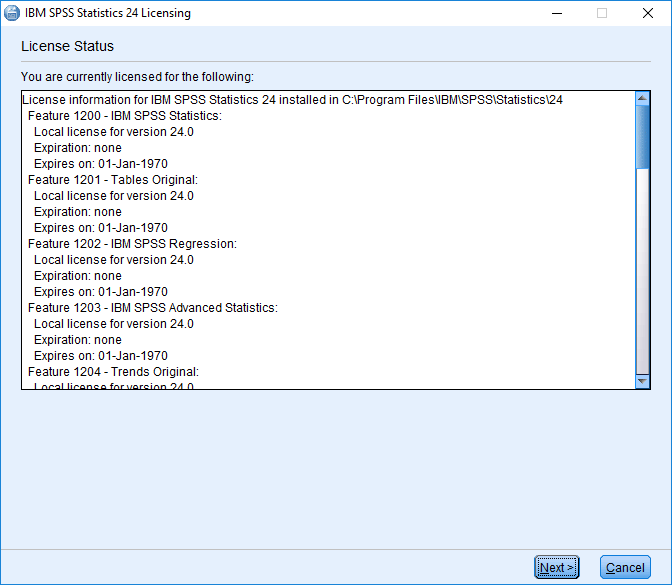Click 'Local license for version 24.0' under Feature 1200
This screenshot has width=672, height=585.
pyautogui.click(x=114, y=132)
